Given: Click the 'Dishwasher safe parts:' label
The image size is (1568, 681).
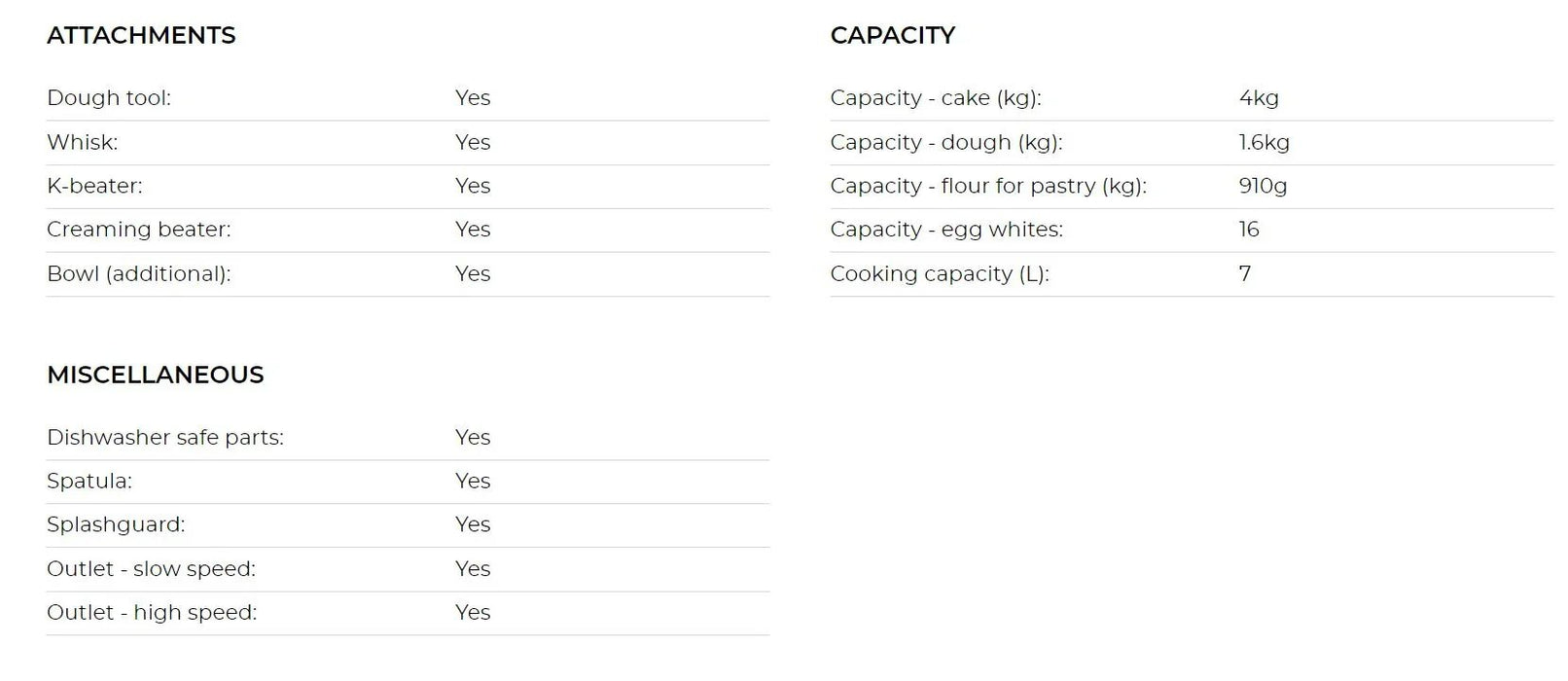Looking at the screenshot, I should pos(165,438).
